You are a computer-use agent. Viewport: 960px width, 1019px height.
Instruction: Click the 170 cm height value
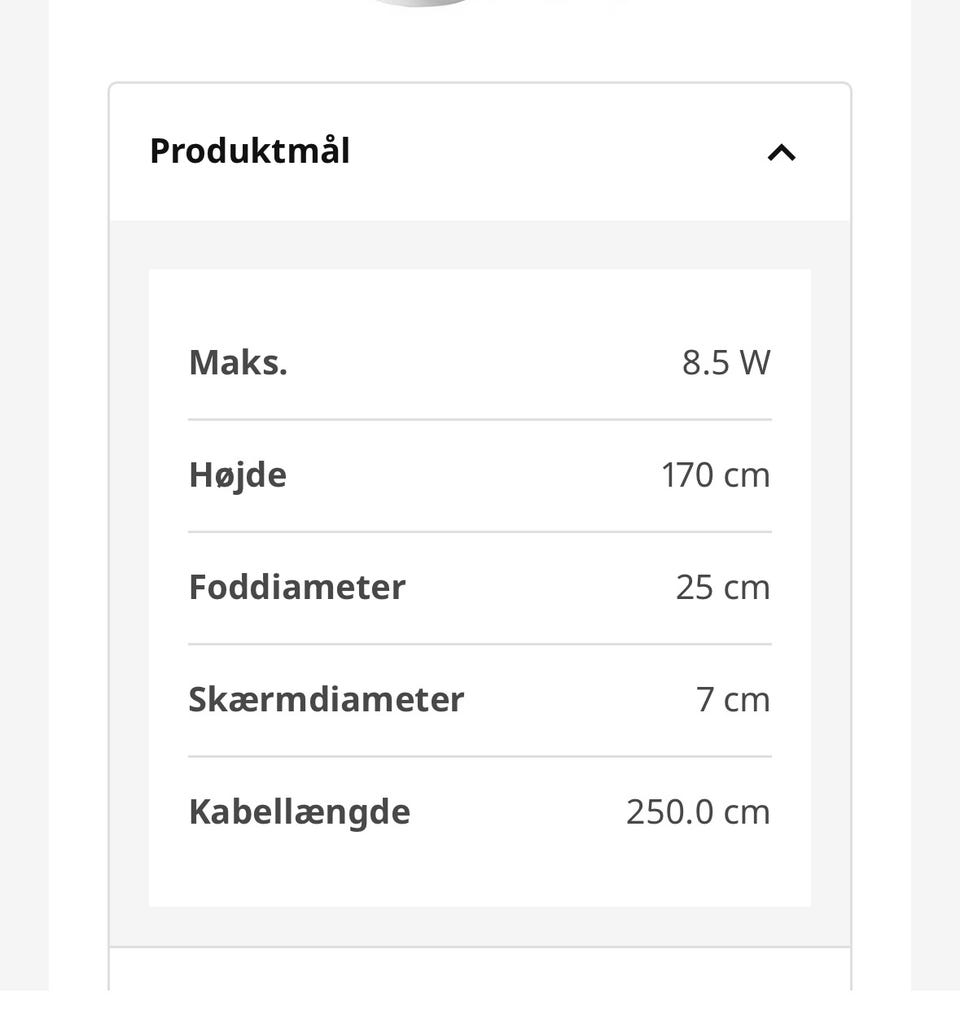(x=716, y=475)
